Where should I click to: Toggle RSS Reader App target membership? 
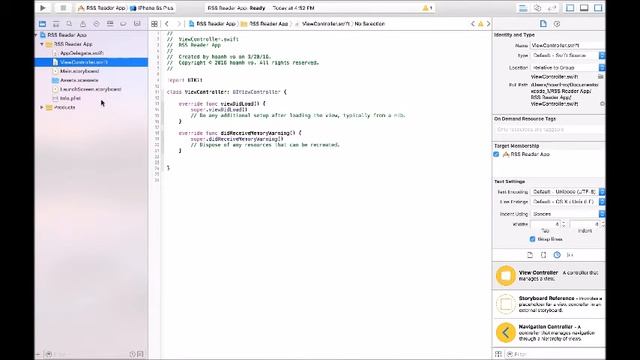point(496,154)
